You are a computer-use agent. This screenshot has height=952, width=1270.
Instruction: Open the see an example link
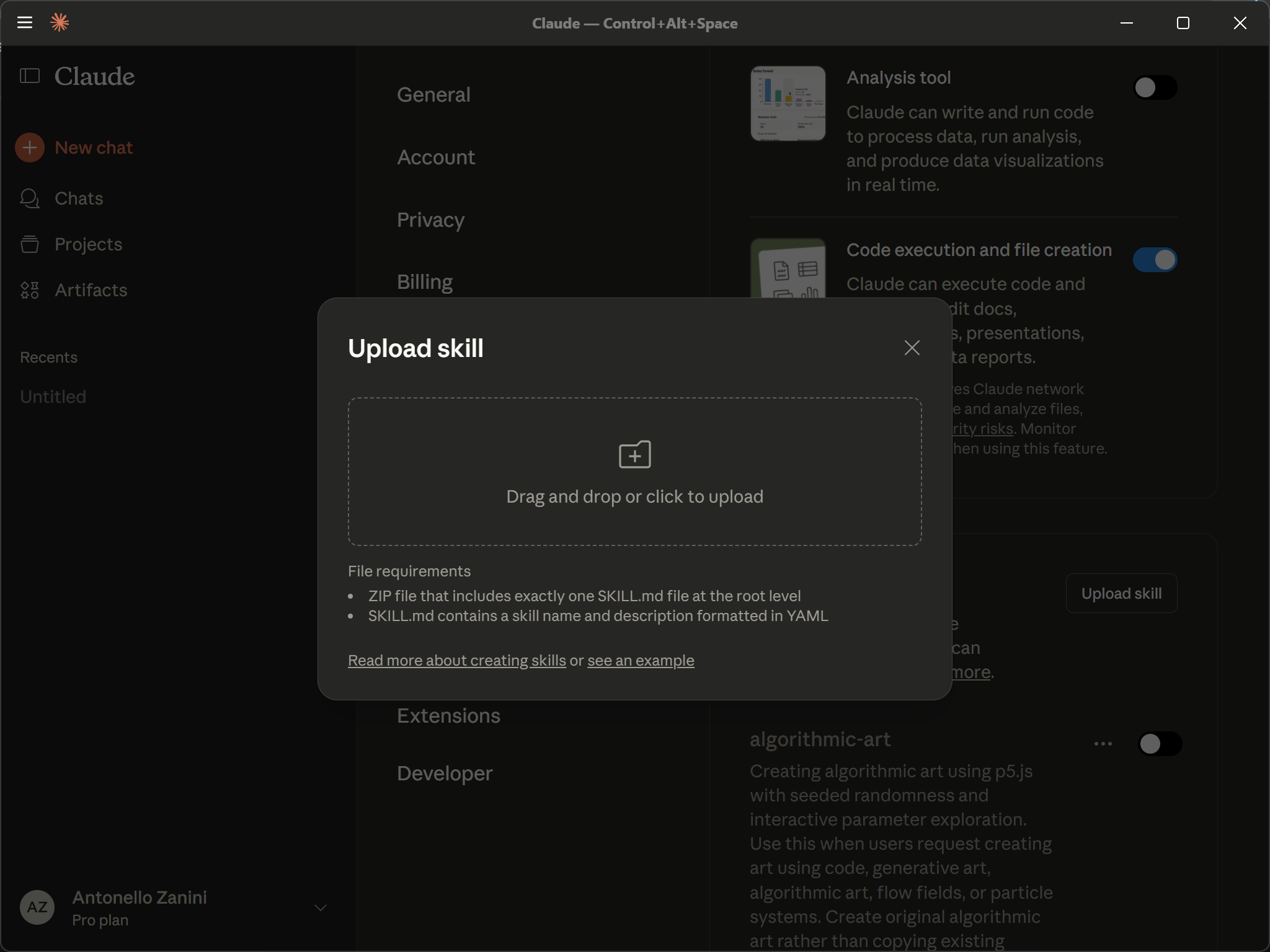coord(641,661)
